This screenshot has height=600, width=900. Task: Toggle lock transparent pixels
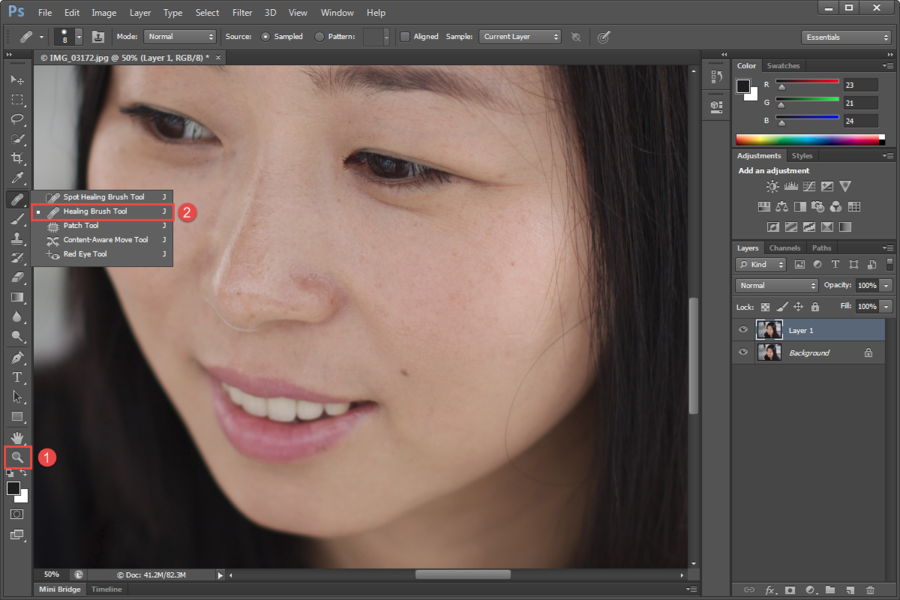(765, 307)
